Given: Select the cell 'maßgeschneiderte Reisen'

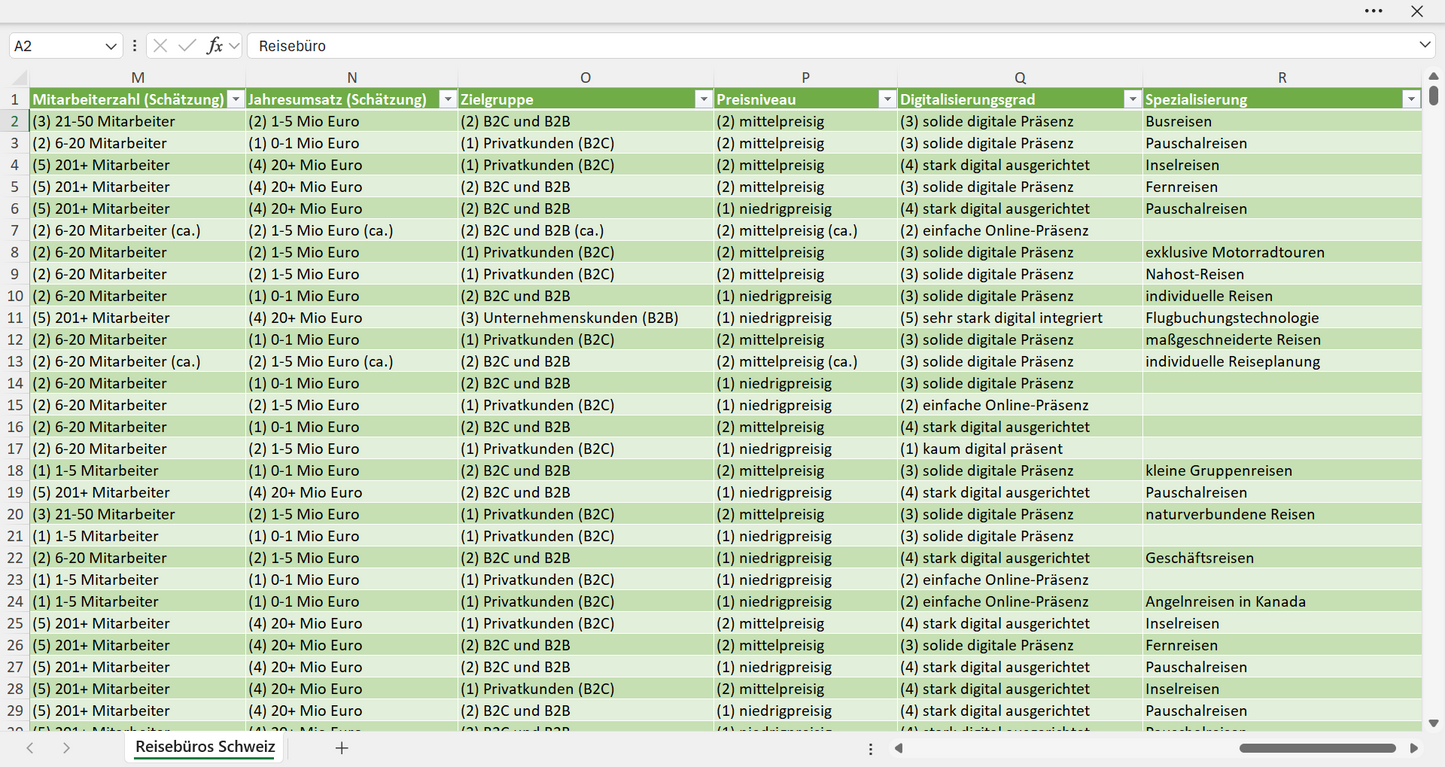Looking at the screenshot, I should tap(1282, 340).
